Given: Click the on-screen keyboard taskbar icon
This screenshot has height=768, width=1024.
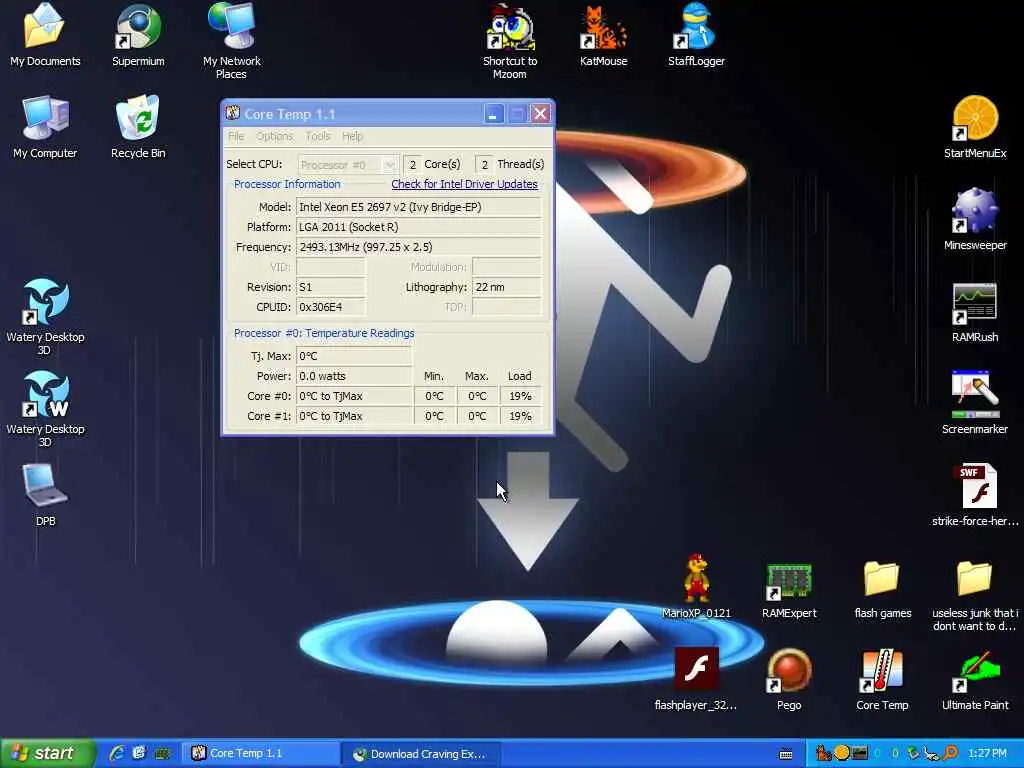Looking at the screenshot, I should 786,754.
